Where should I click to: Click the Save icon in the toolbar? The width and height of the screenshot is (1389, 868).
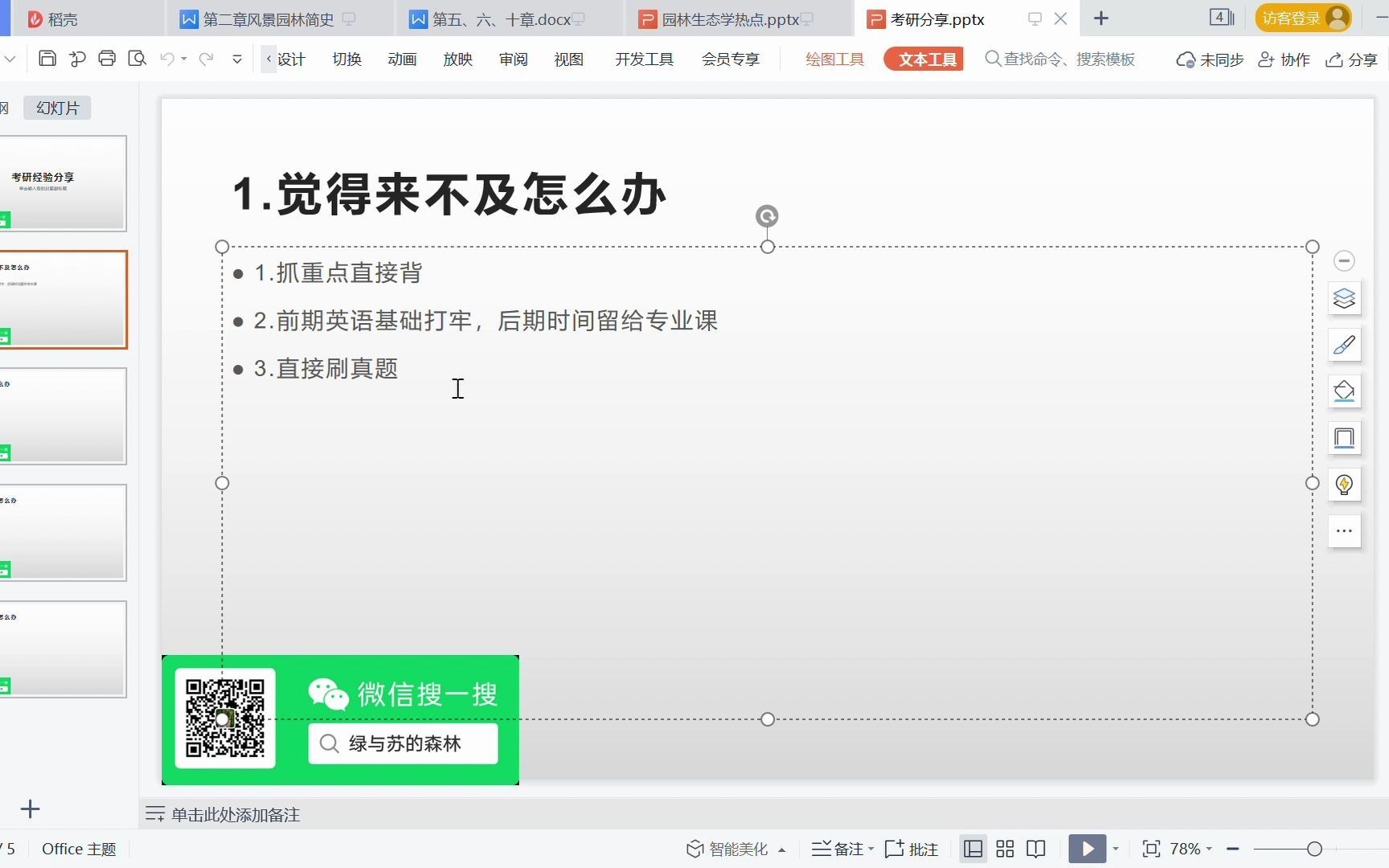point(47,59)
